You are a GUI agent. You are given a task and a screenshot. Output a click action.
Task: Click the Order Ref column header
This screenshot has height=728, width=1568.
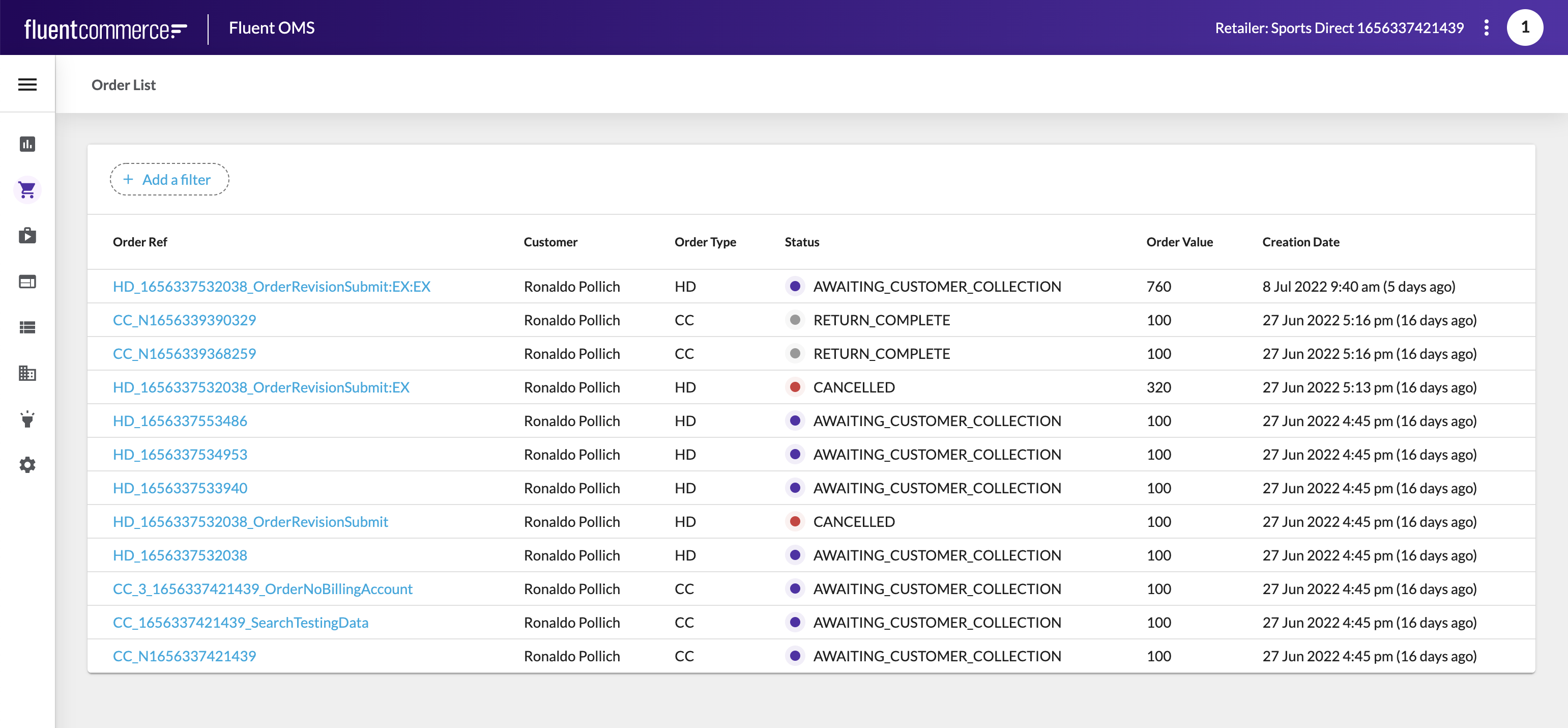click(x=140, y=242)
